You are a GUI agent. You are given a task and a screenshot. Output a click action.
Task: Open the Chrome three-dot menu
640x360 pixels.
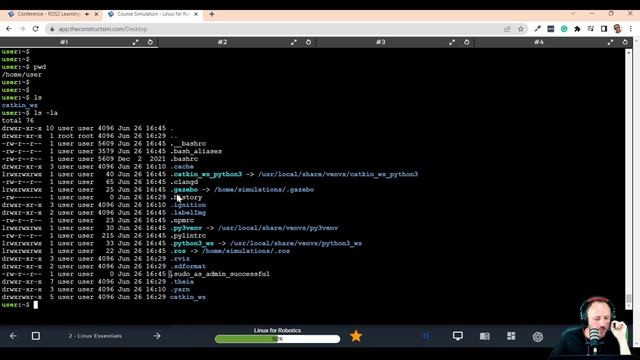[x=631, y=29]
